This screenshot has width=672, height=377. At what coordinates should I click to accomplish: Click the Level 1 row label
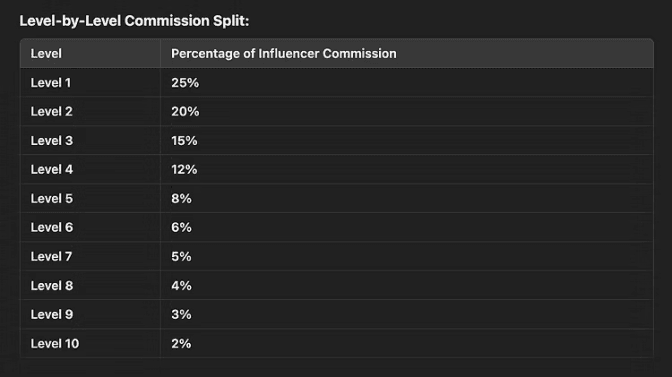coord(51,83)
